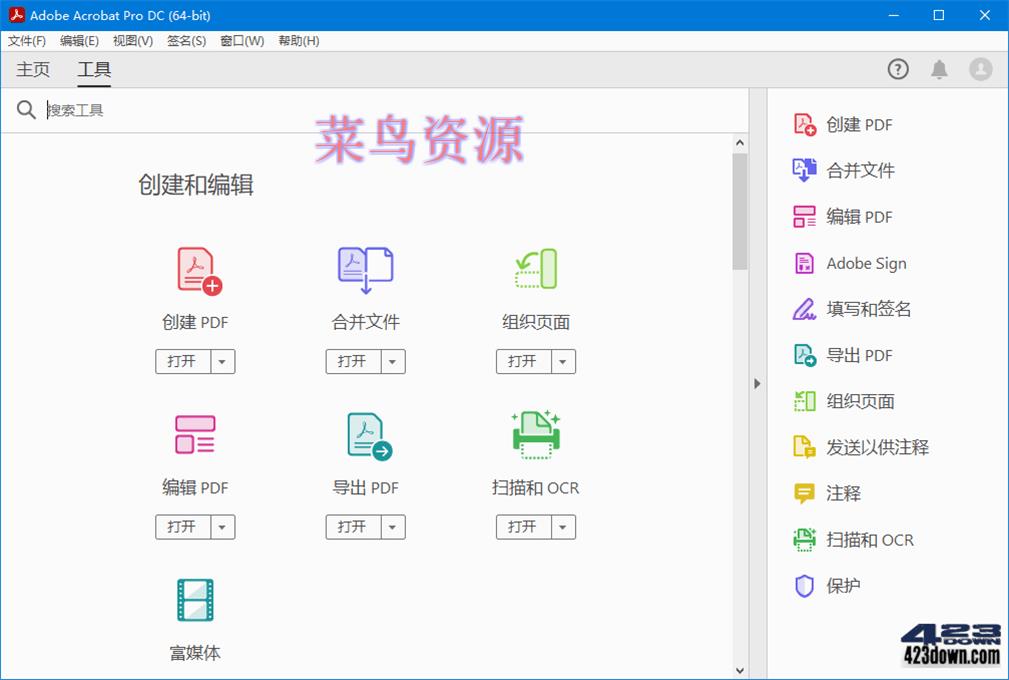Collapse the right panel using the side arrow
The image size is (1009, 680).
[757, 383]
